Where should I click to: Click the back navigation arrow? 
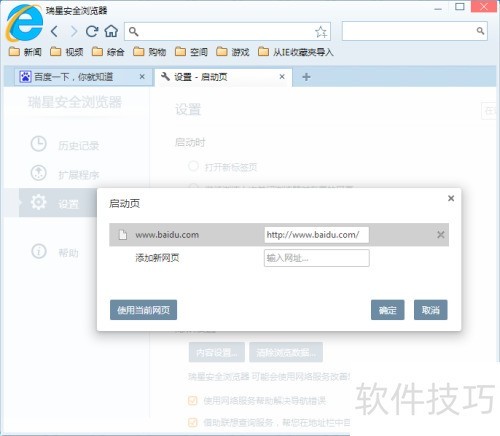pos(55,32)
